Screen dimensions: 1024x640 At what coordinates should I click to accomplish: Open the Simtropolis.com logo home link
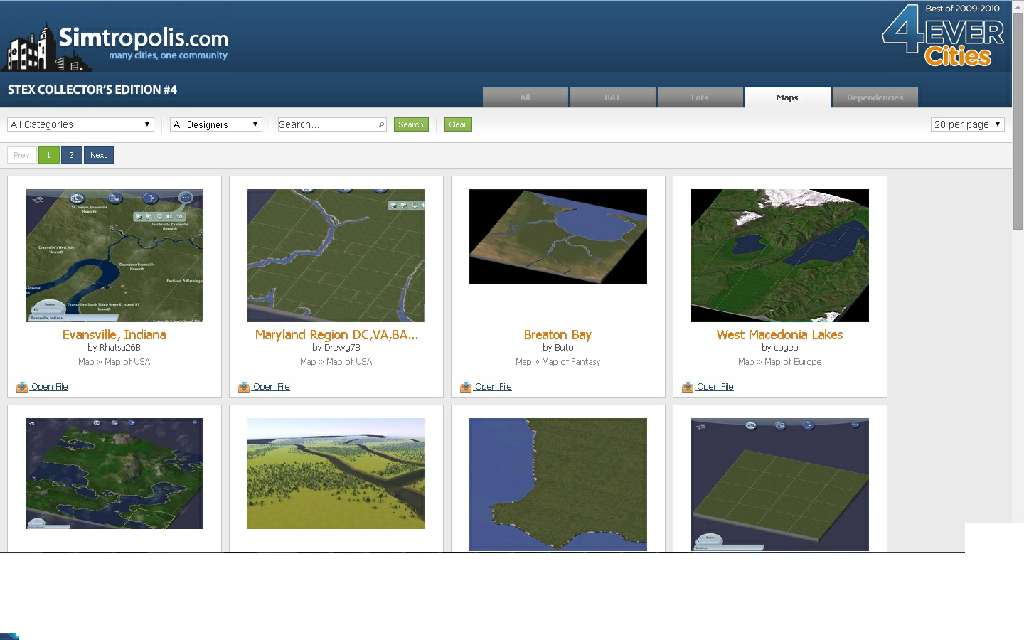116,46
